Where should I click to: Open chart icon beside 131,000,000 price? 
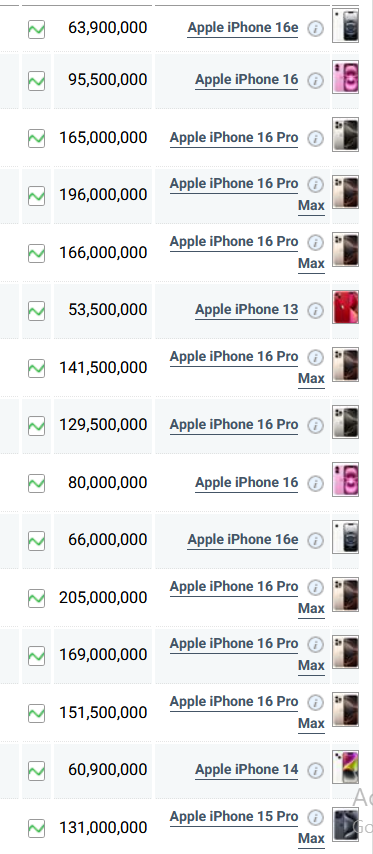pos(36,828)
